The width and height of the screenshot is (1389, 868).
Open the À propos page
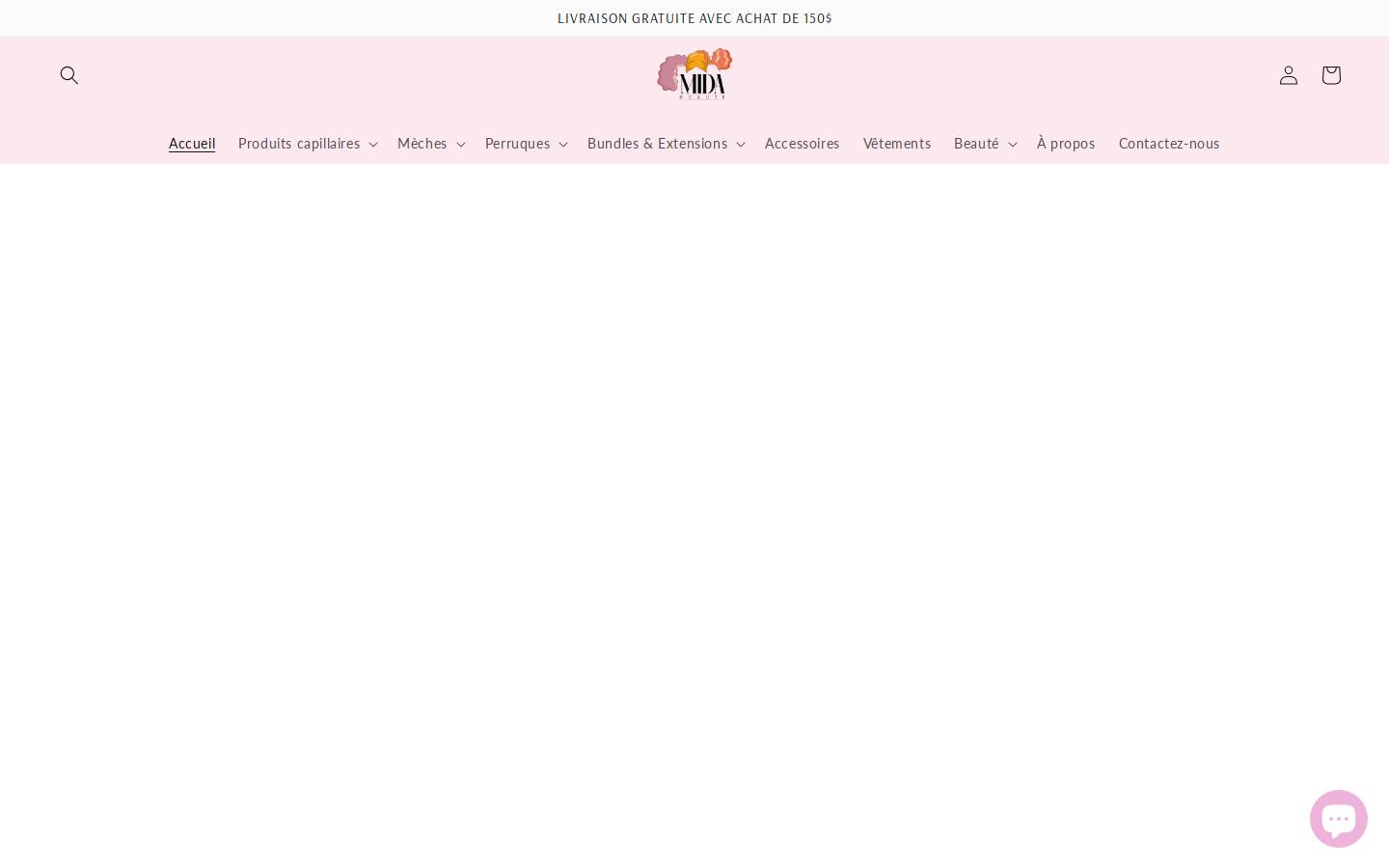1066,144
